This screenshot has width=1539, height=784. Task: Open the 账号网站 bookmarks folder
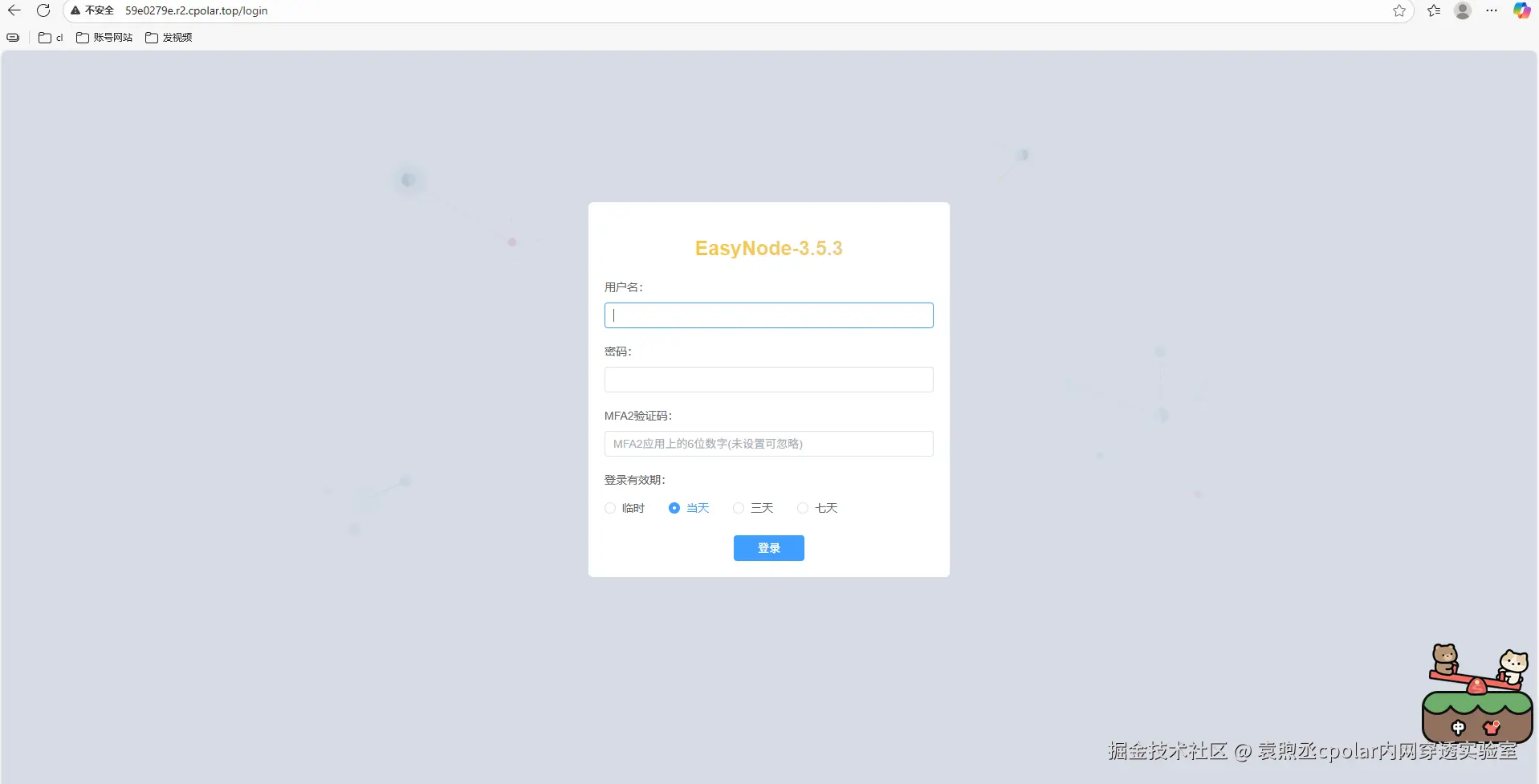(104, 38)
